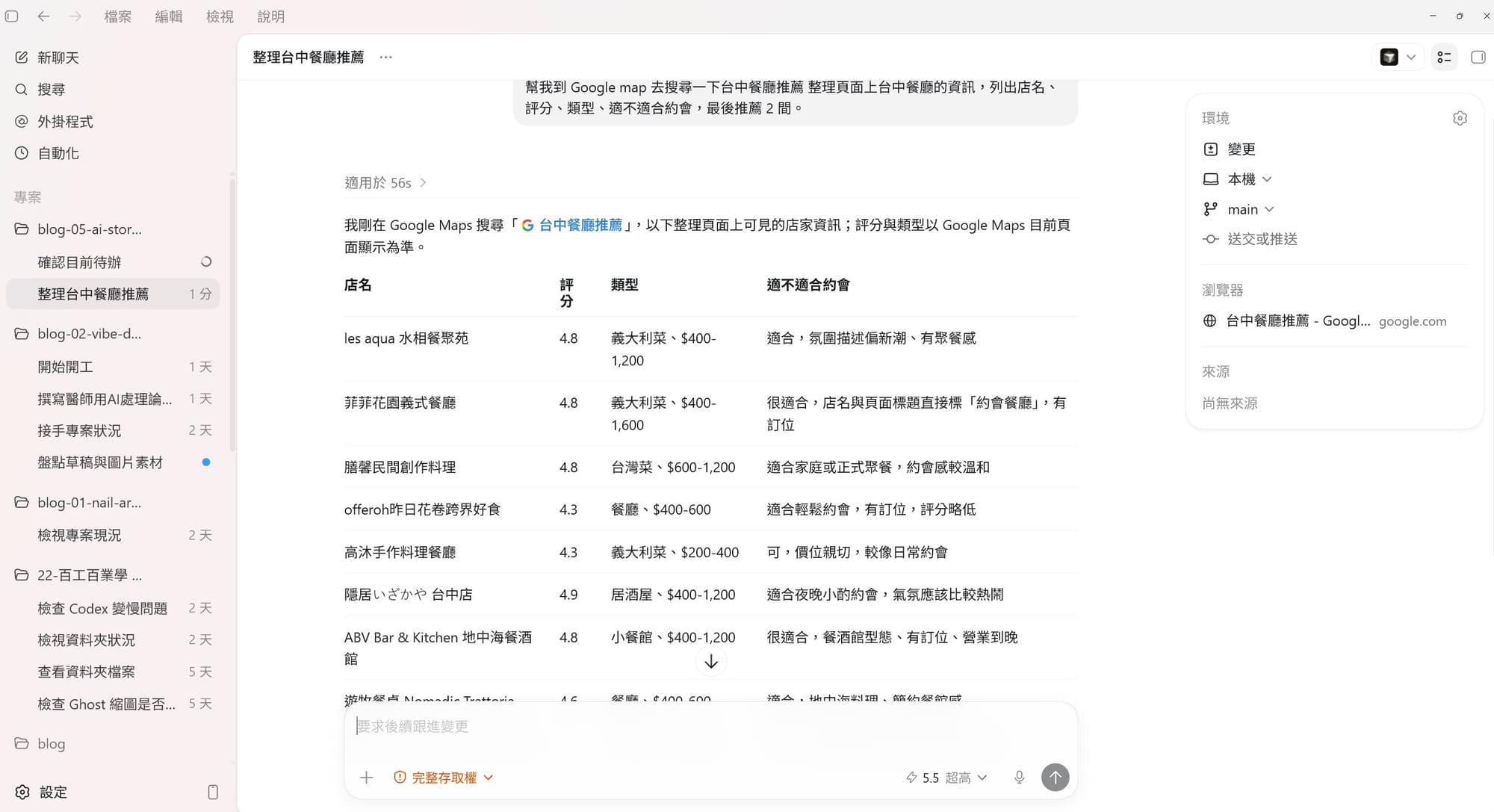Screen dimensions: 1494x812
Task: Open the 台中餐廳推薦 - Google browser entry
Action: tap(1325, 321)
